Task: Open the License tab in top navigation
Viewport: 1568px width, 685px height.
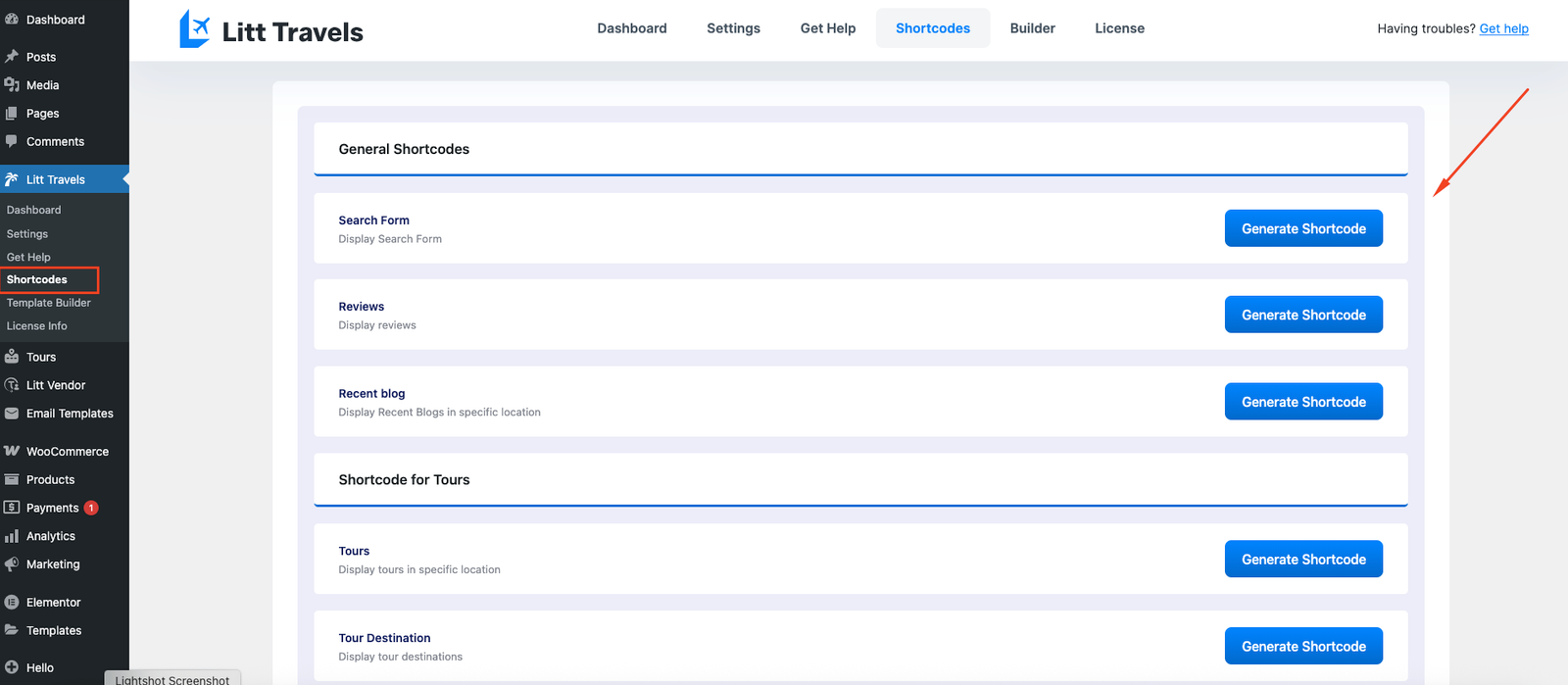Action: coord(1119,28)
